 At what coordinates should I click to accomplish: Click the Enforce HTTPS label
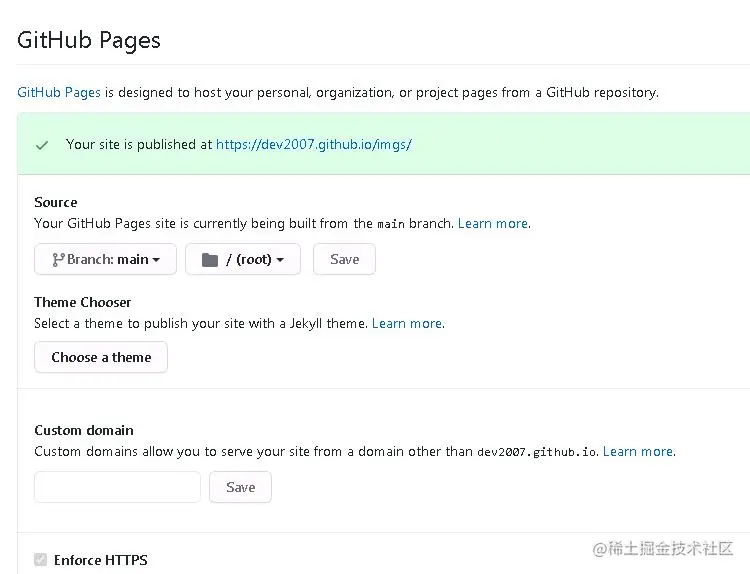(101, 560)
